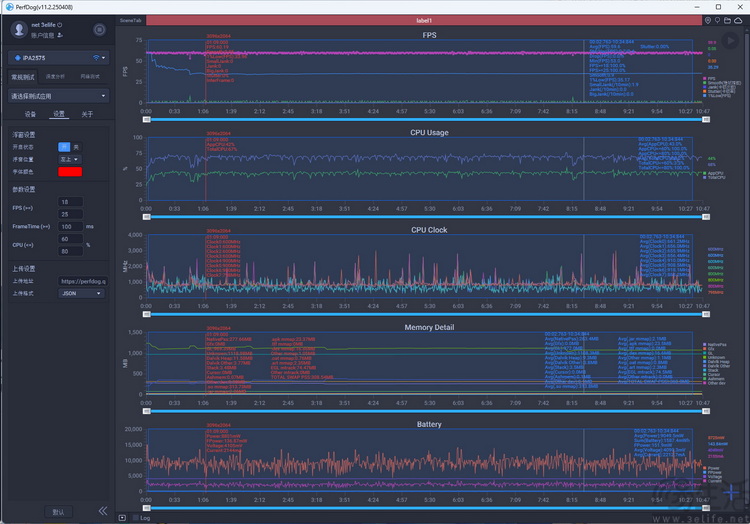
Task: Click the location pin marker icon
Action: [x=717, y=21]
